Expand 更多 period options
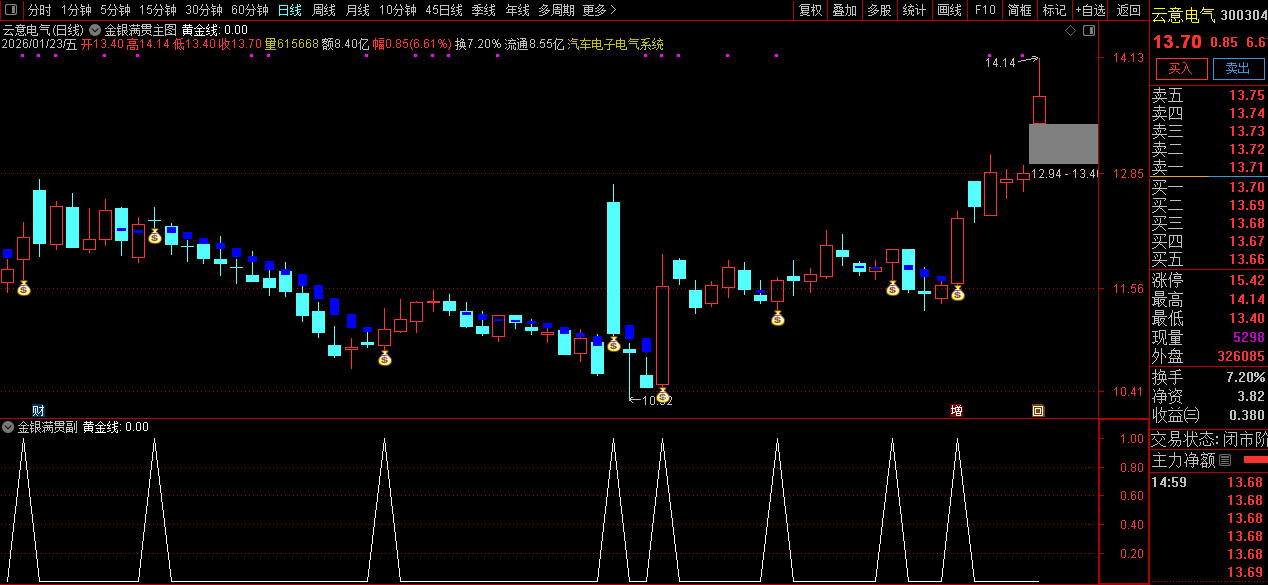 (598, 10)
